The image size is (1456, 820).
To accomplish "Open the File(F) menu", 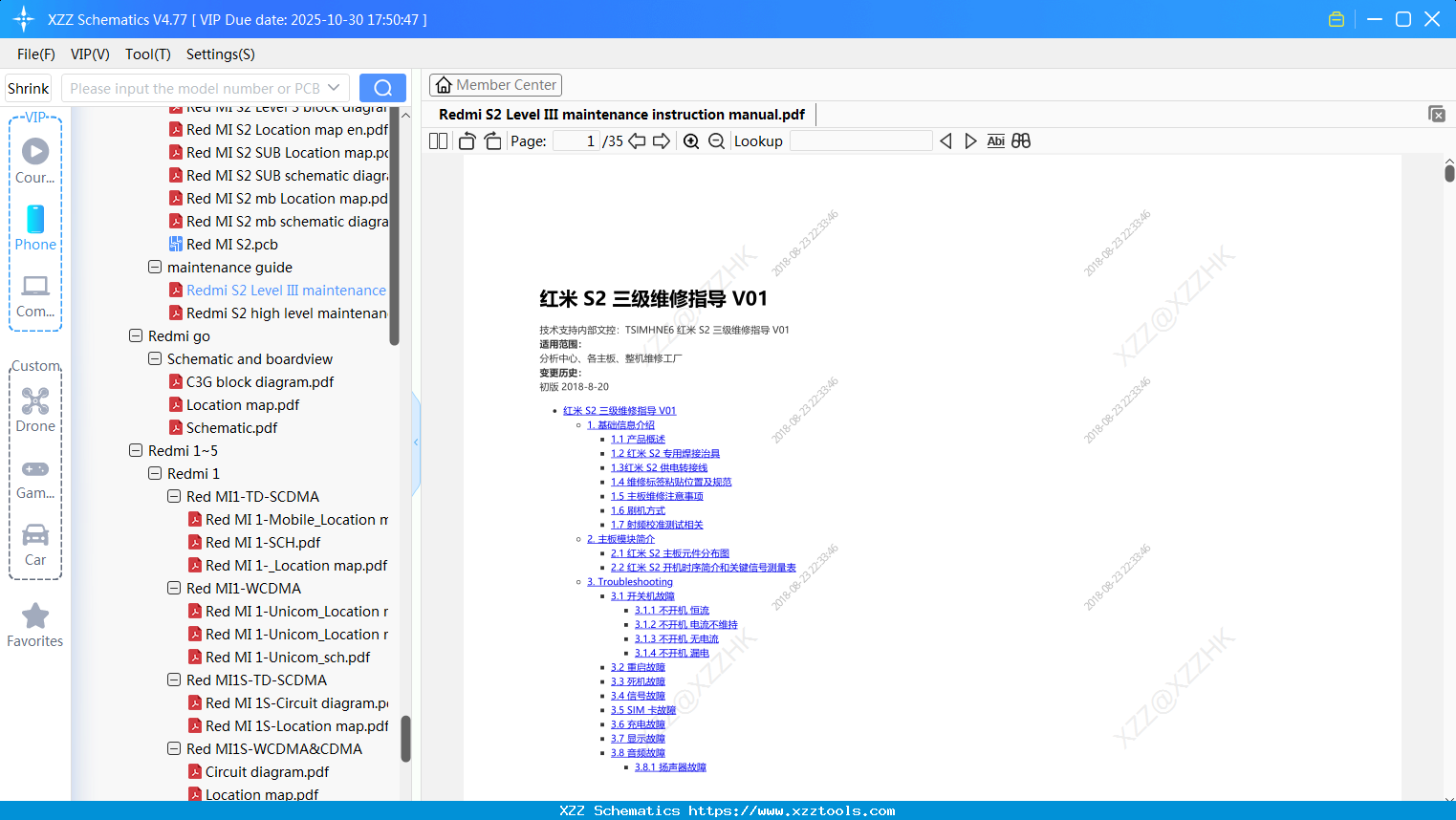I will 36,54.
